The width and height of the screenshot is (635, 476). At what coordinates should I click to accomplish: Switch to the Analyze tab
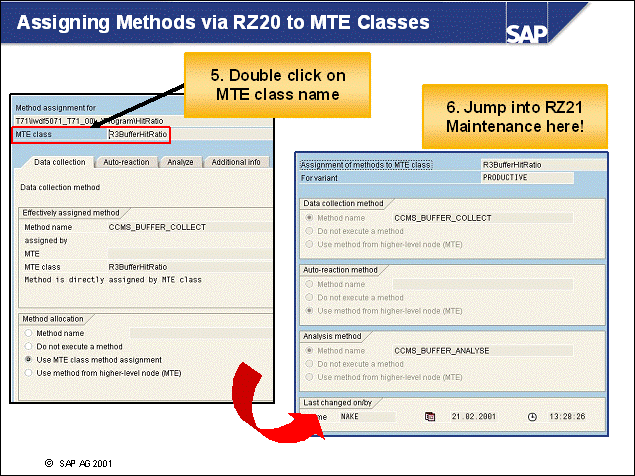180,162
